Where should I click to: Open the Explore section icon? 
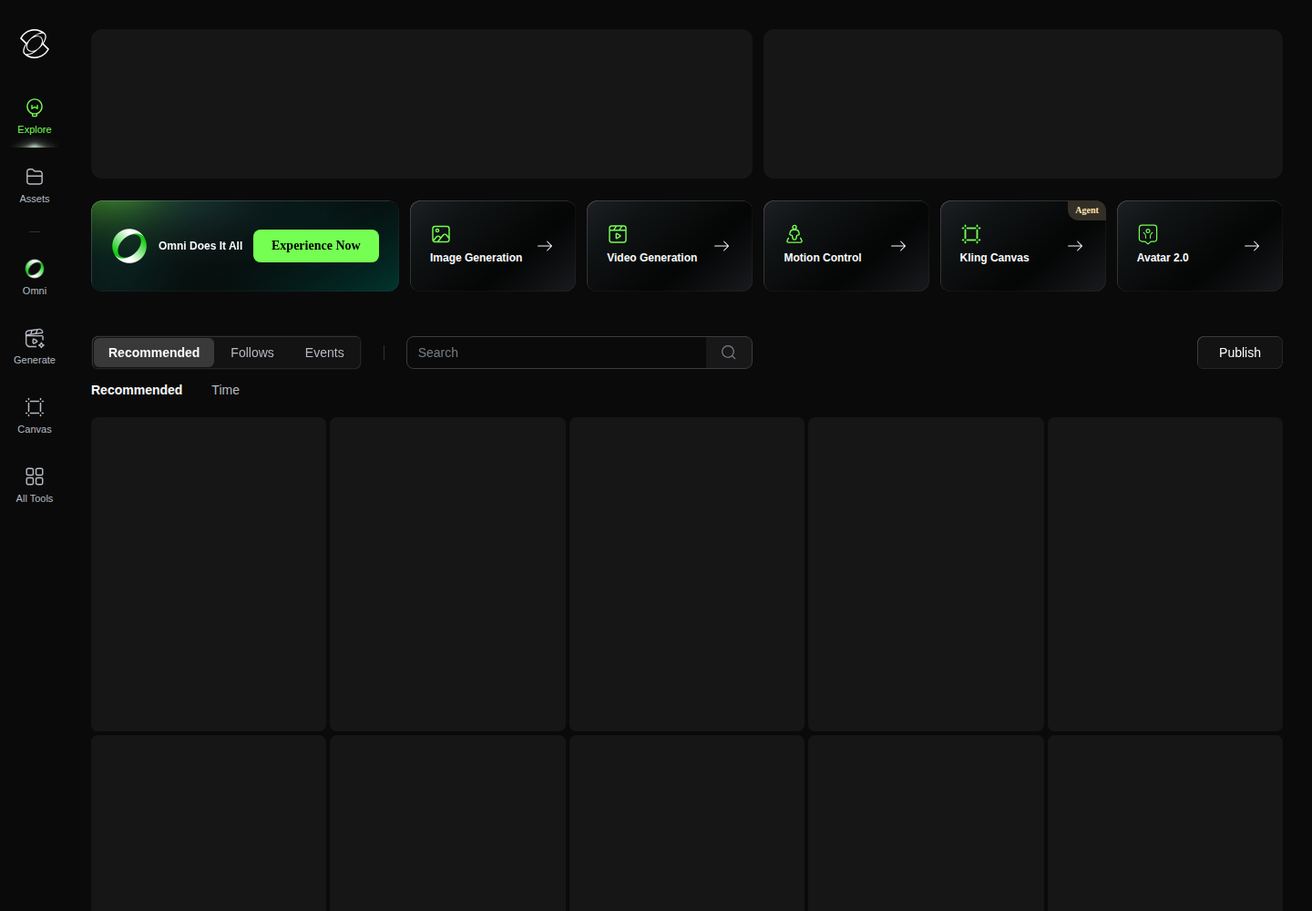click(34, 108)
